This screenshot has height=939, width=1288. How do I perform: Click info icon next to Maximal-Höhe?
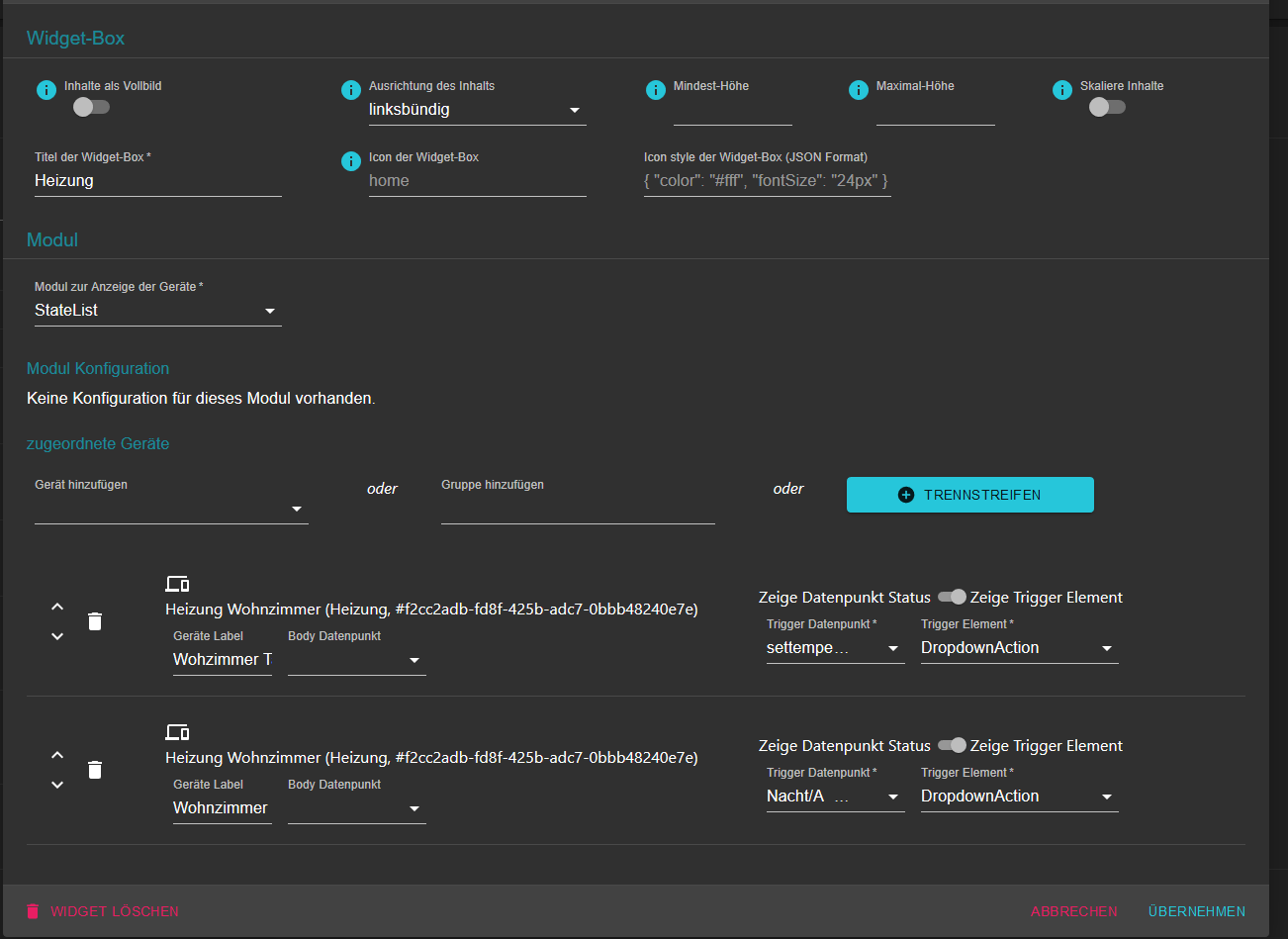click(x=859, y=90)
